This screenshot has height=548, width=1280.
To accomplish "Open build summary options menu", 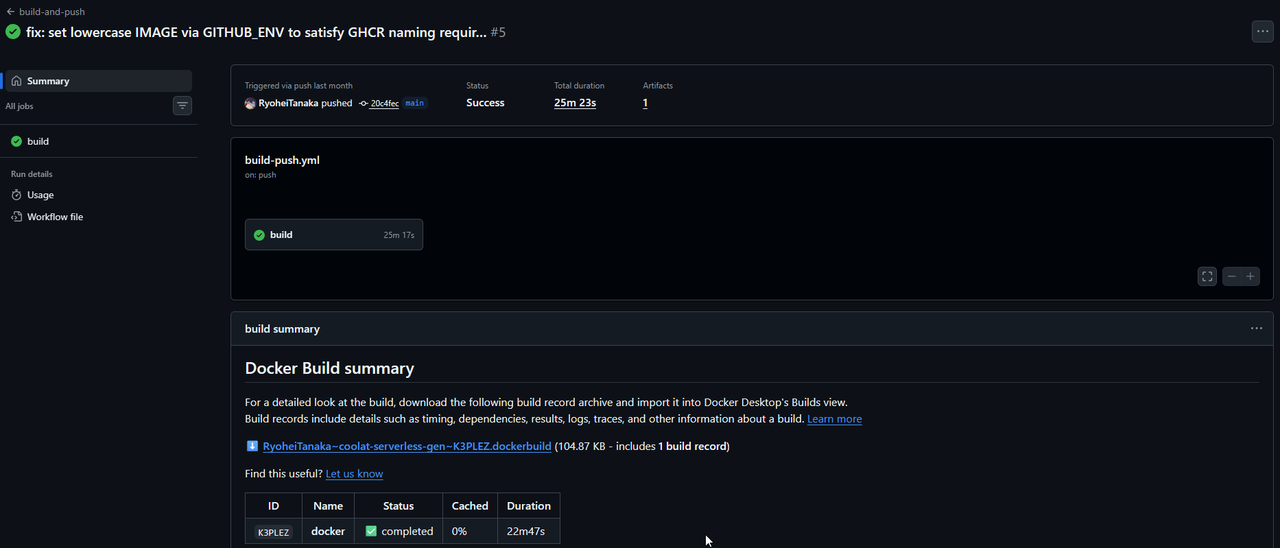I will tap(1256, 328).
